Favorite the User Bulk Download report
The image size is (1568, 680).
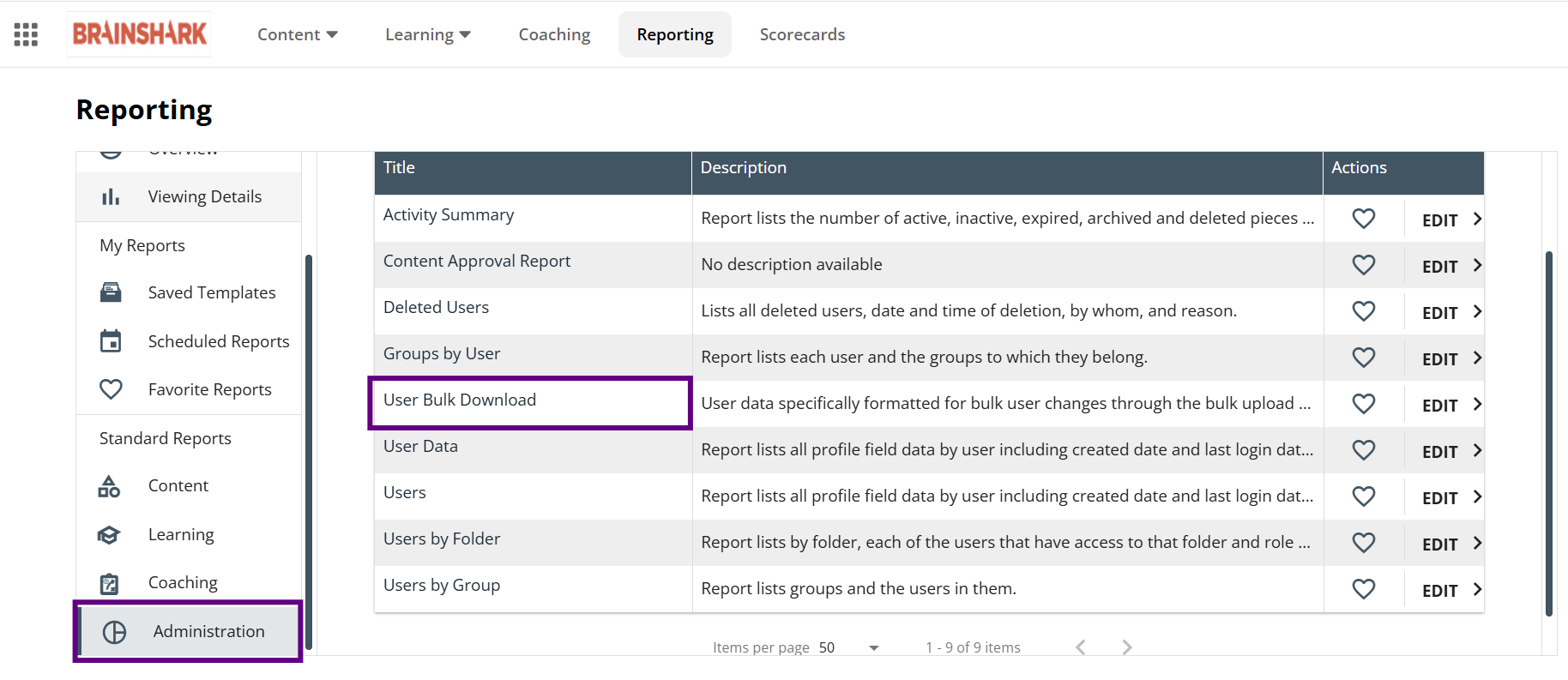[x=1364, y=404]
